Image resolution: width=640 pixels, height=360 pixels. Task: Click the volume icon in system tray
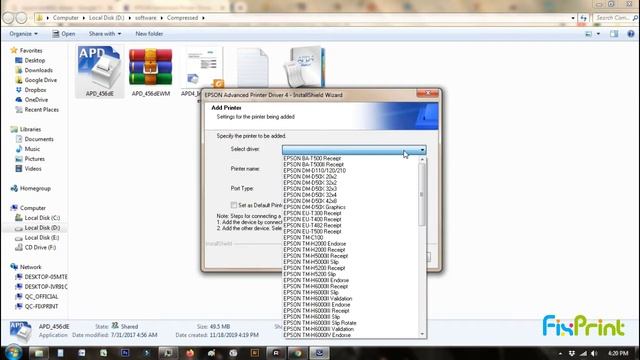pos(594,353)
